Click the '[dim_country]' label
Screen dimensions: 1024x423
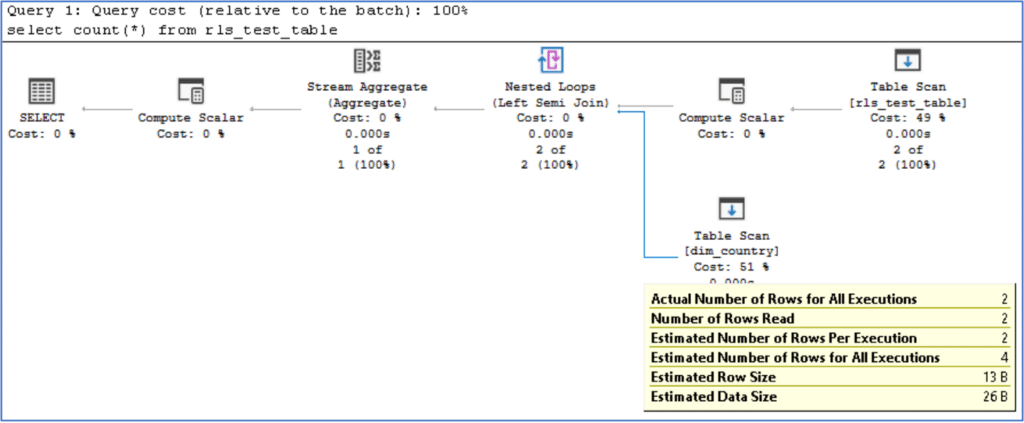coord(731,251)
